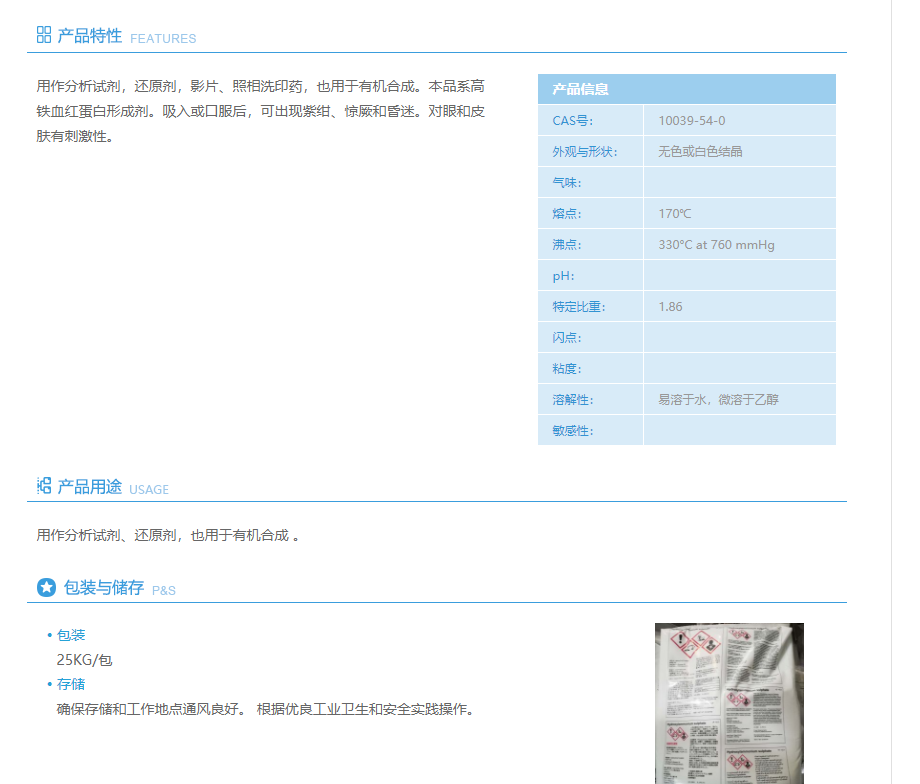
Task: Click the blue 产品信息 header bar
Action: point(687,89)
